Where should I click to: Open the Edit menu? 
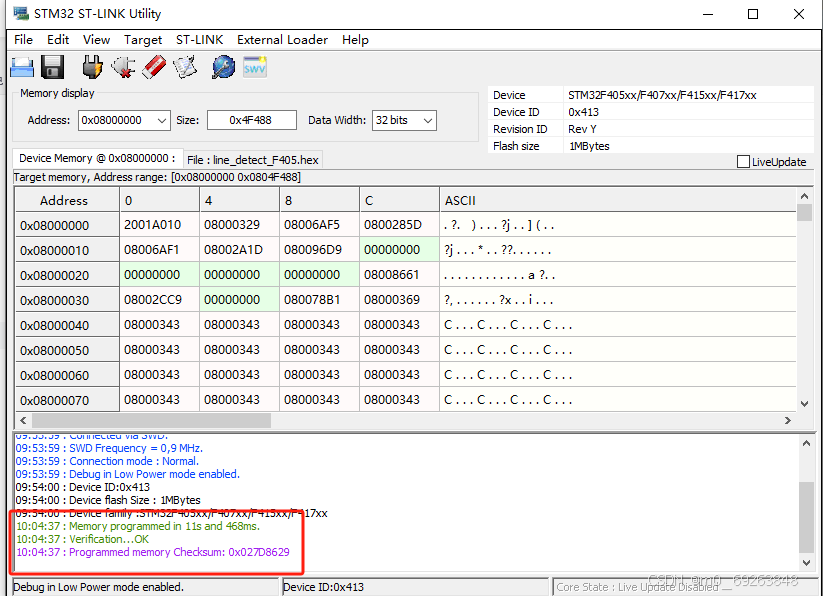58,40
